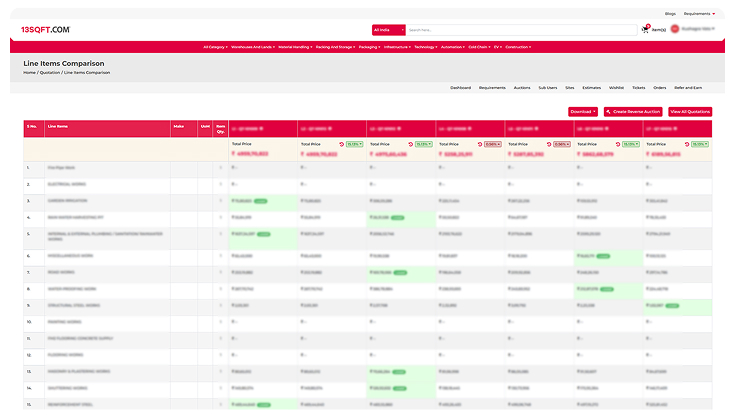The height and width of the screenshot is (415, 740).
Task: Expand the Automation menu
Action: click(x=453, y=47)
